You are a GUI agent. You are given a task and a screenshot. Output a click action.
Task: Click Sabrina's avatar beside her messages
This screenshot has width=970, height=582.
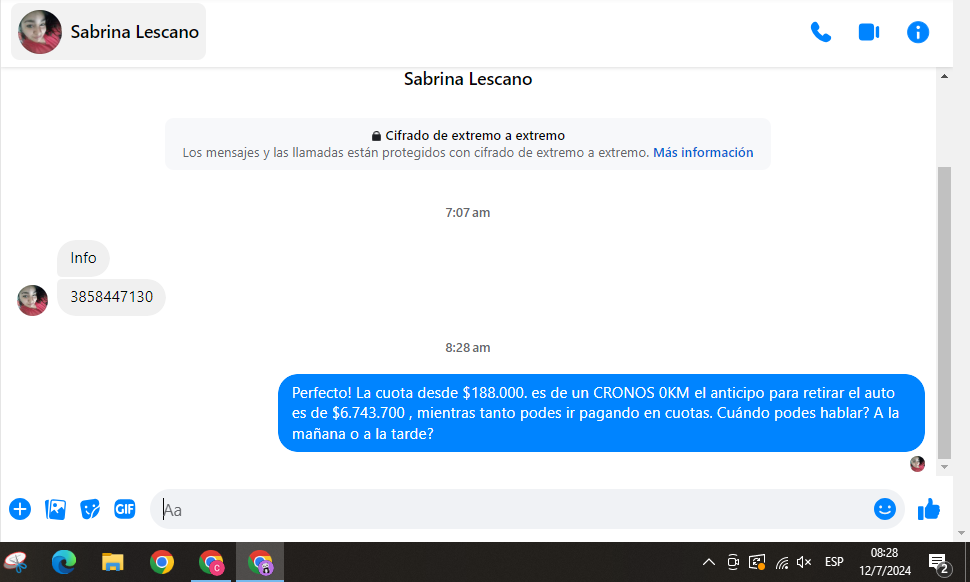32,301
